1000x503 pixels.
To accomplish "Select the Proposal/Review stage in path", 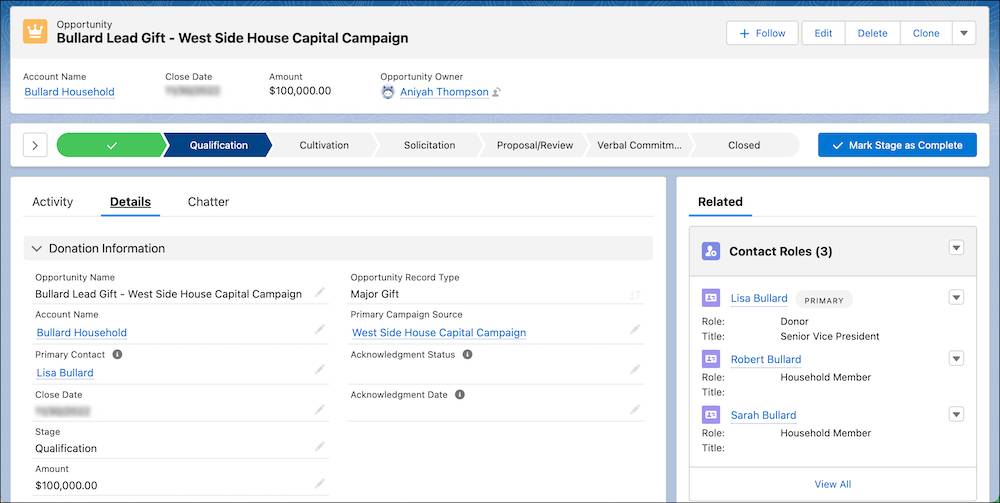I will point(534,145).
